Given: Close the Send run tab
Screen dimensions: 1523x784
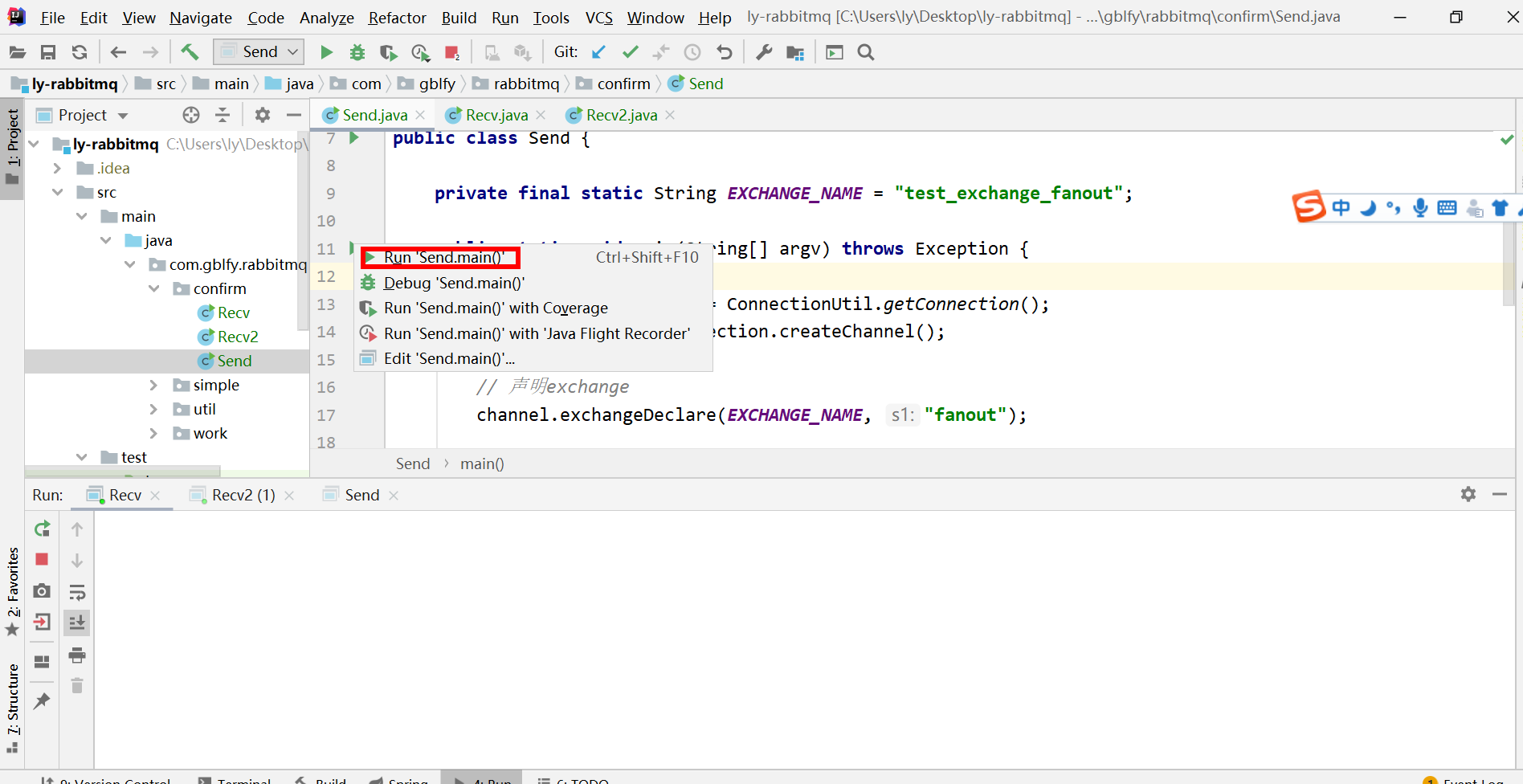Looking at the screenshot, I should 394,496.
